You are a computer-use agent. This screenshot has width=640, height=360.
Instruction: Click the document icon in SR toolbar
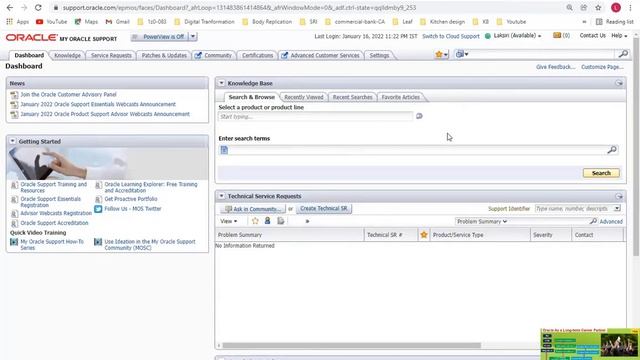[281, 221]
